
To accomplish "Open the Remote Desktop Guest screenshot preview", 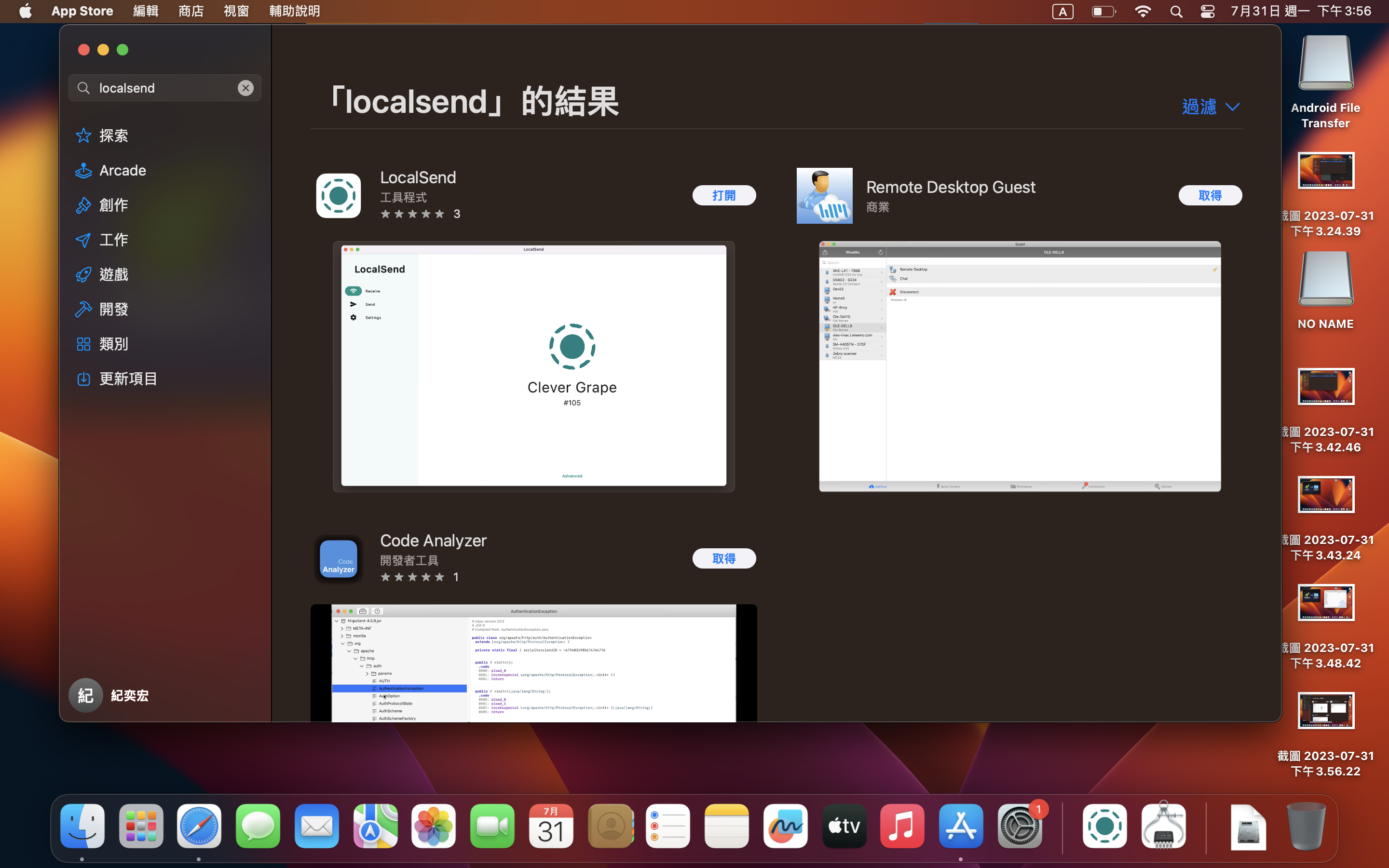I will pyautogui.click(x=1020, y=366).
